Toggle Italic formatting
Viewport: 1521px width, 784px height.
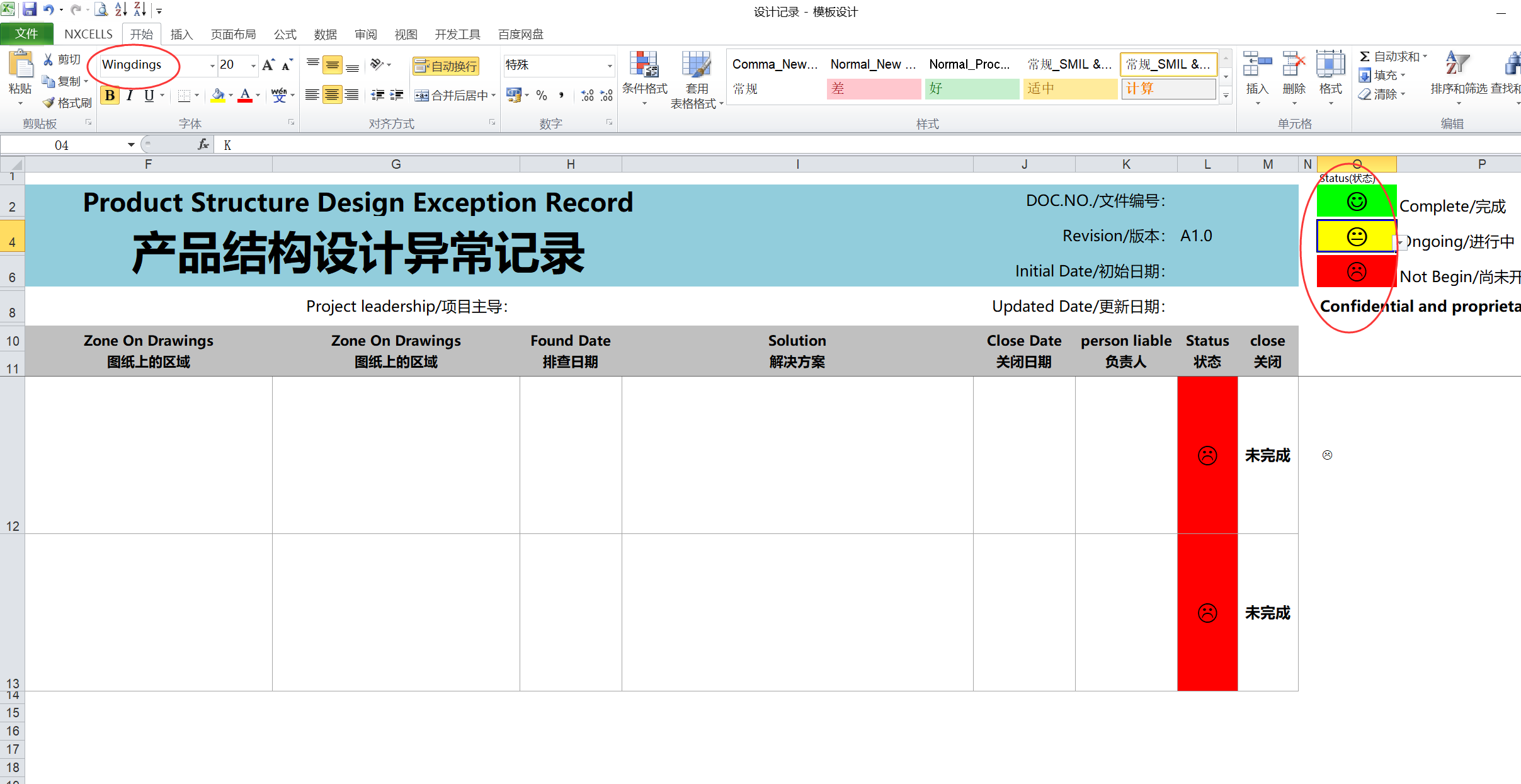(x=130, y=95)
